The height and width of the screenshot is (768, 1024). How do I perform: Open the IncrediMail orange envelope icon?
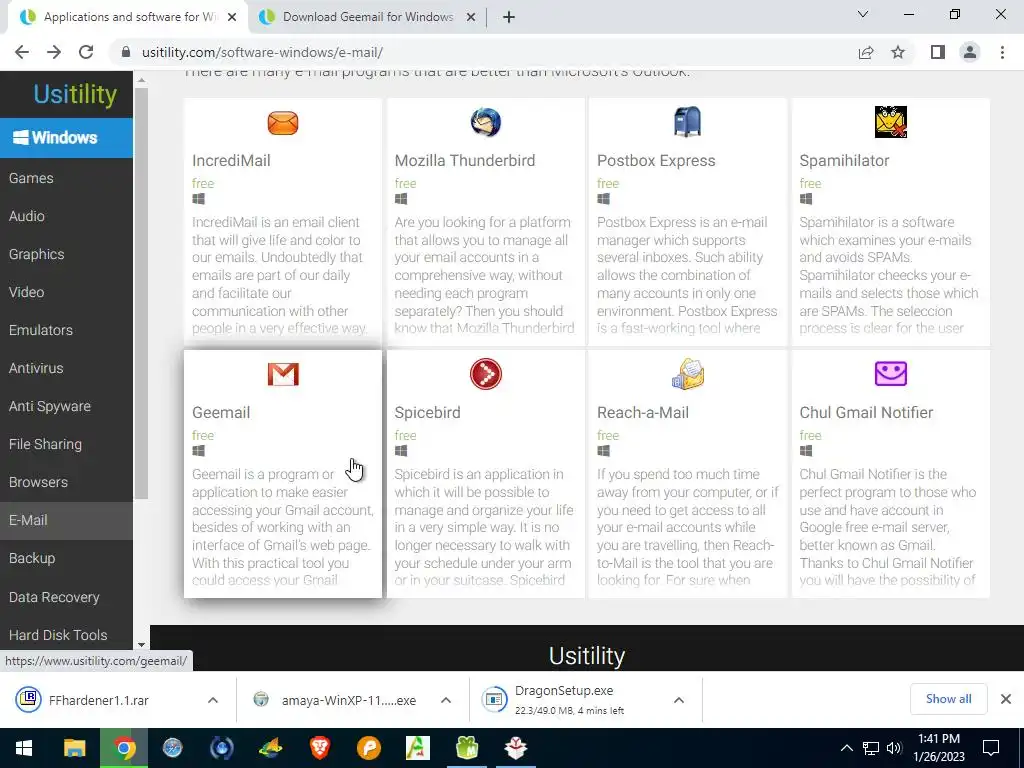tap(283, 123)
